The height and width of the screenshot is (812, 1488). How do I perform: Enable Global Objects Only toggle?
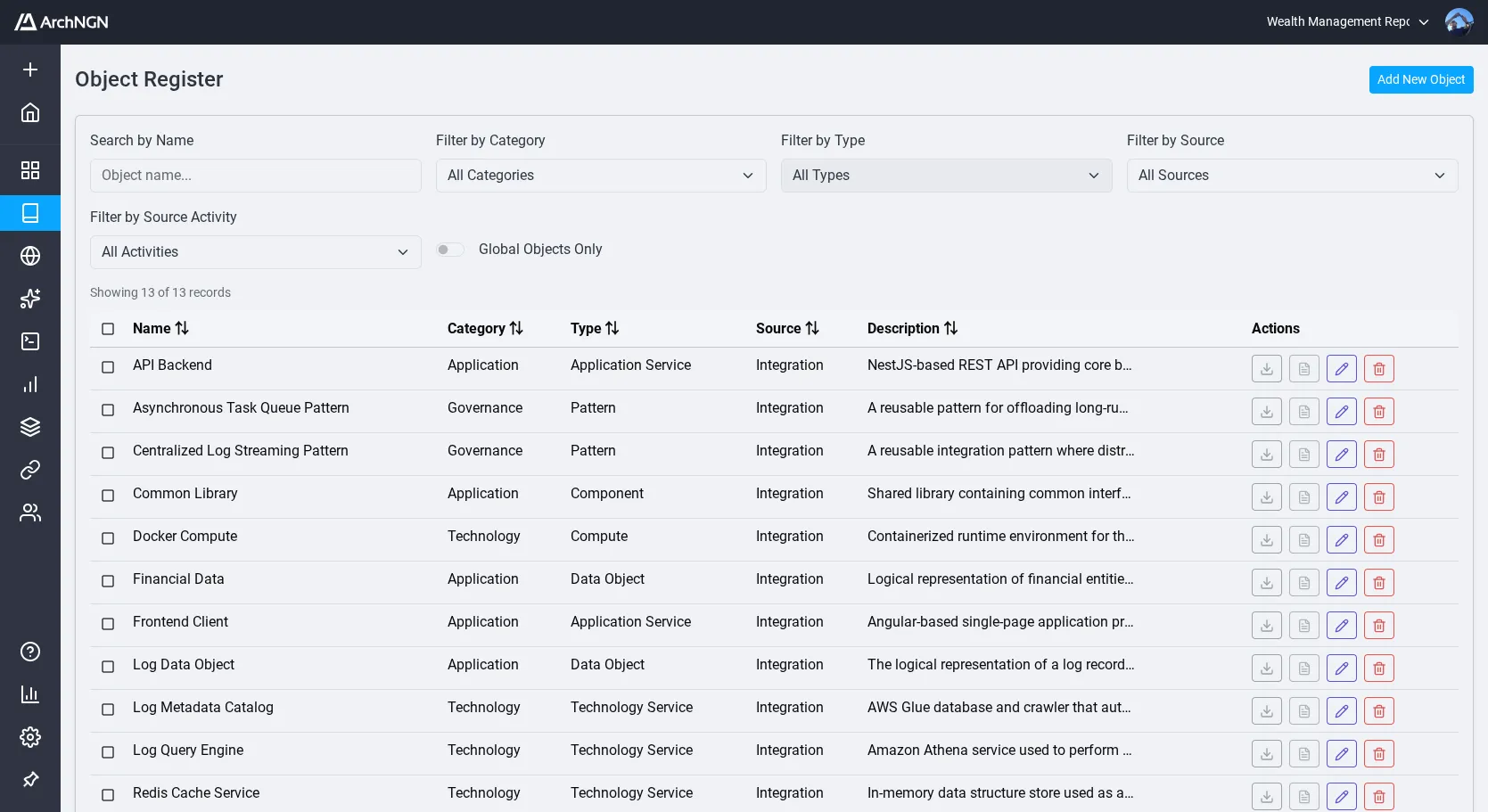pyautogui.click(x=450, y=250)
